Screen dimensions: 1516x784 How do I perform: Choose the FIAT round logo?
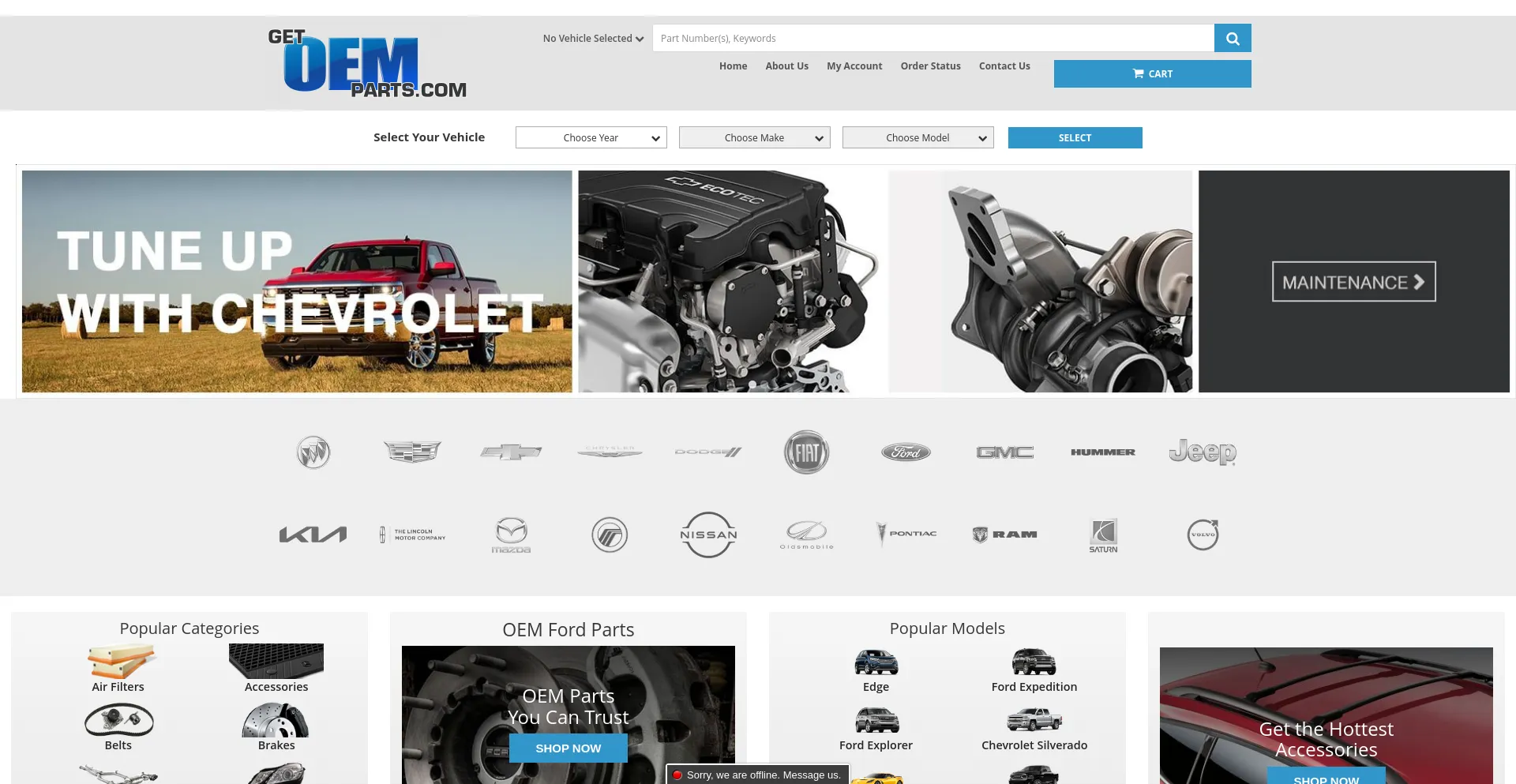807,452
